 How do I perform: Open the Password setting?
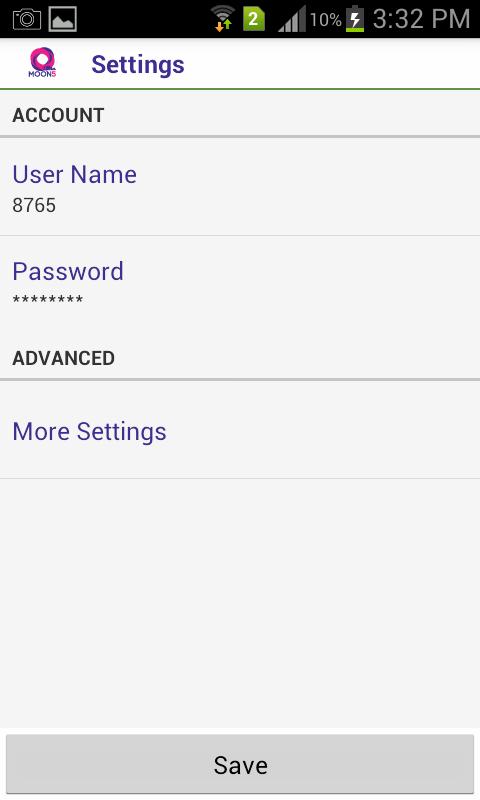pos(240,284)
